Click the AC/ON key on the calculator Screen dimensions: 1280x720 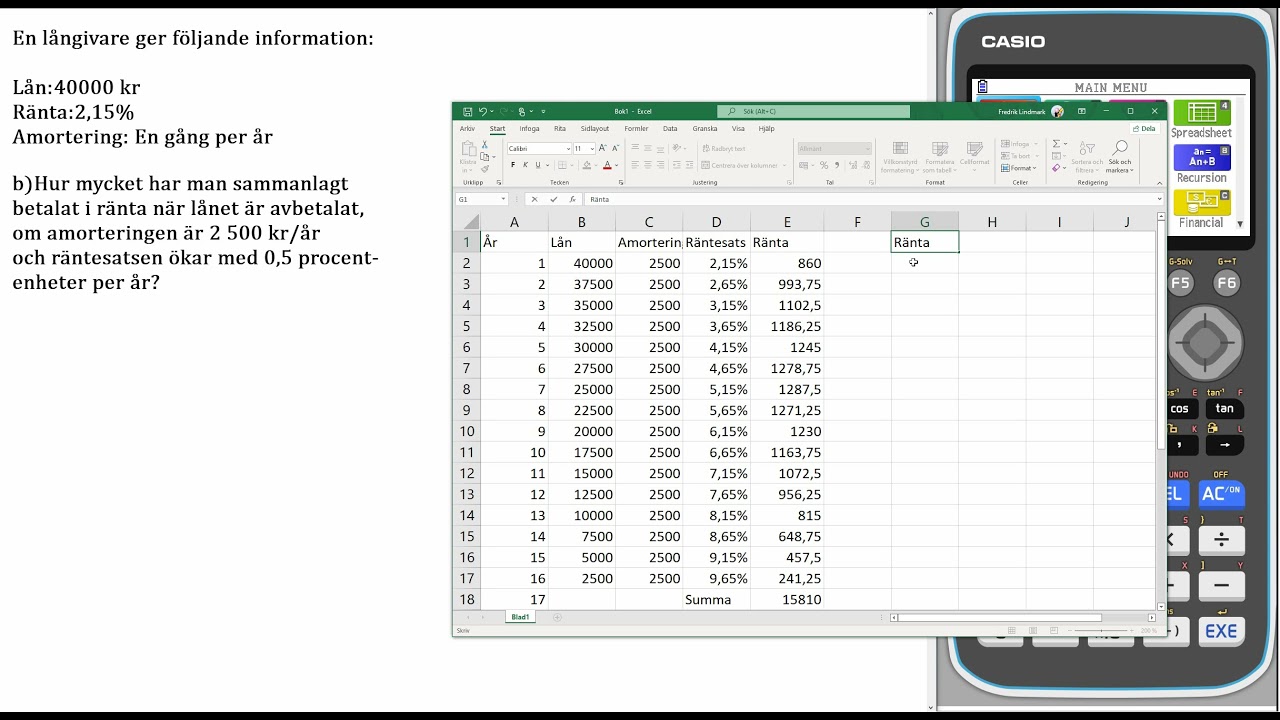(1221, 493)
